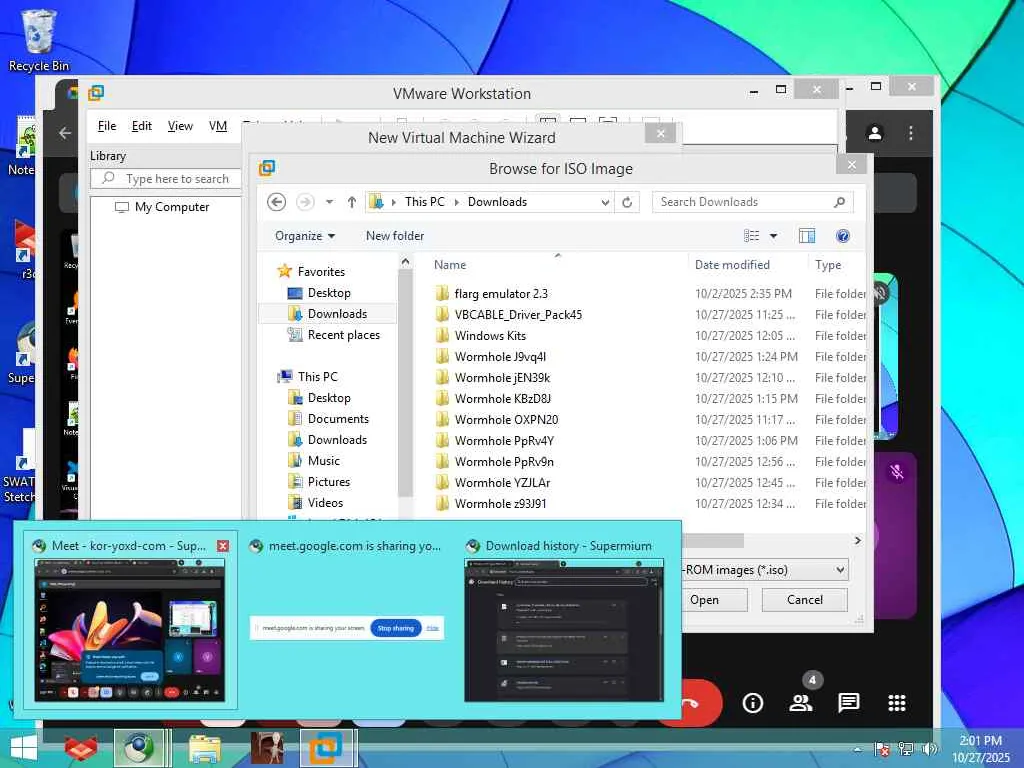
Task: Select Desktop under Favorites
Action: [319, 293]
